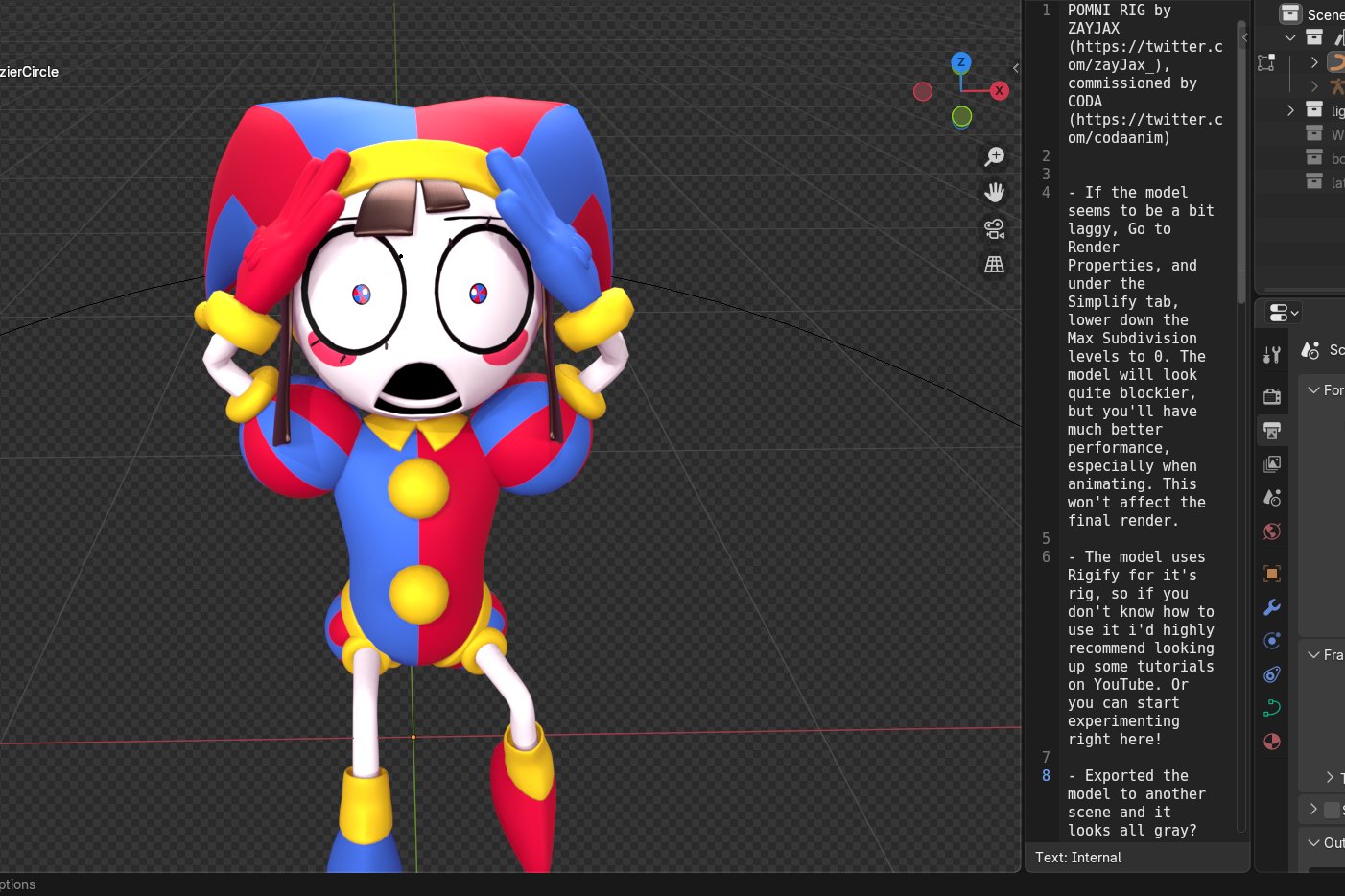Click the 'Scene' label in outliner header
Viewport: 1345px width, 896px height.
pyautogui.click(x=1326, y=14)
